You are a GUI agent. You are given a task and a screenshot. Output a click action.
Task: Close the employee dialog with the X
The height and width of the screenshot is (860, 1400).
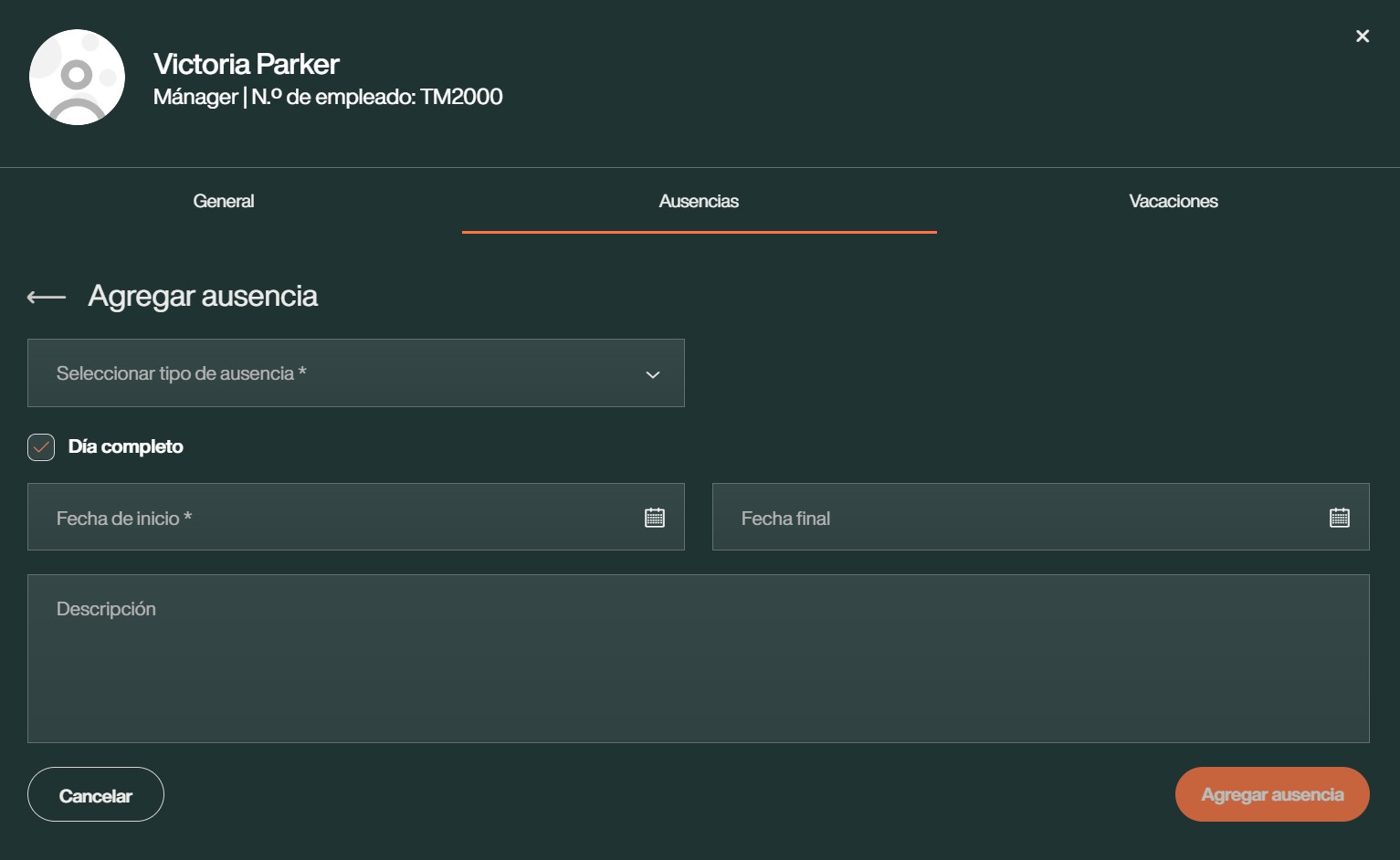point(1363,37)
